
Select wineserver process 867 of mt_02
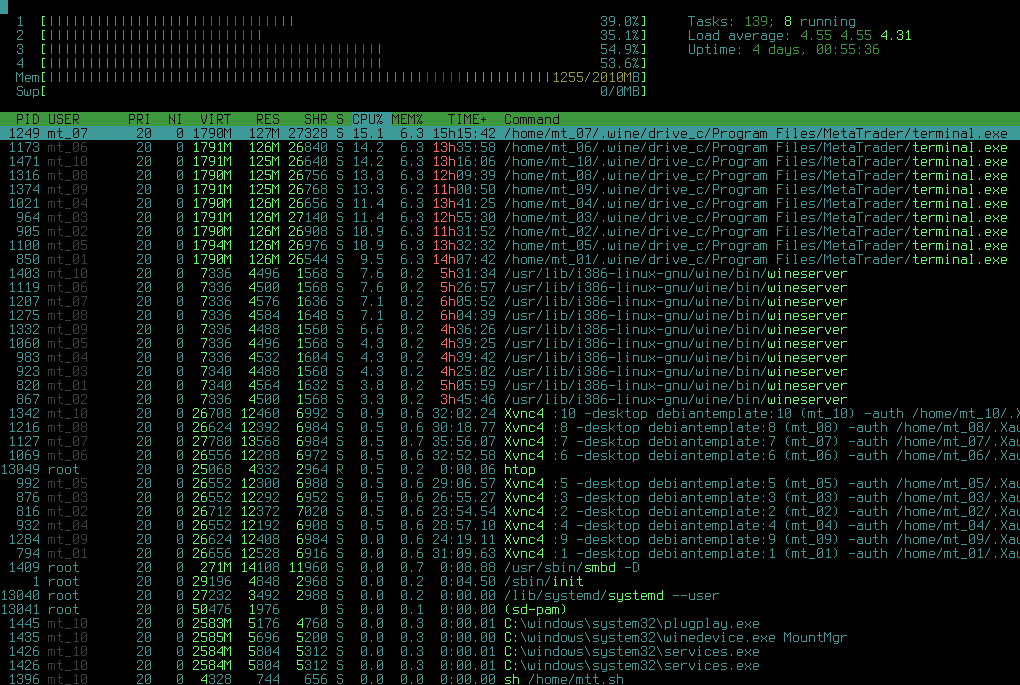[x=510, y=399]
